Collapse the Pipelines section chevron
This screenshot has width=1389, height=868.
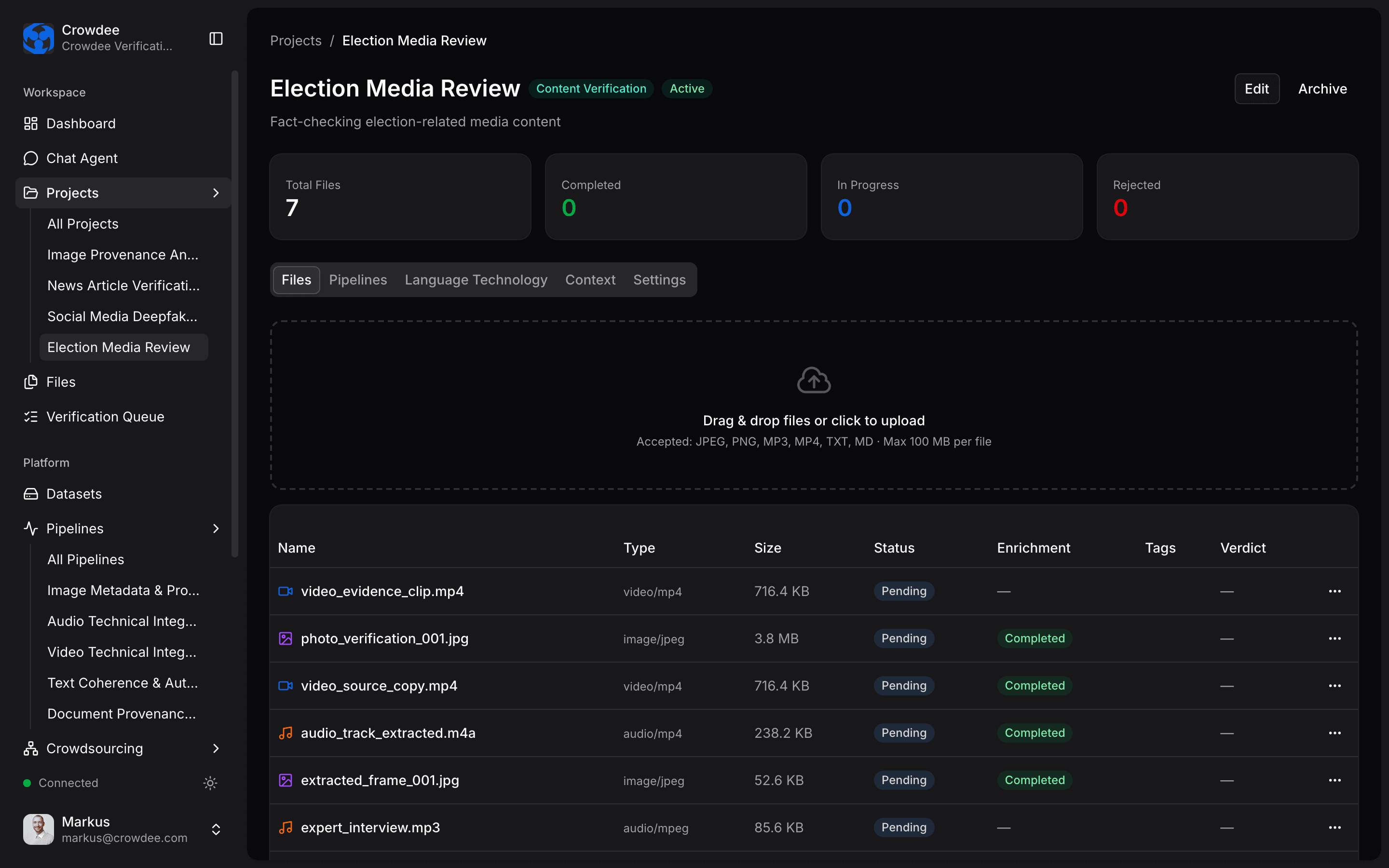[216, 528]
